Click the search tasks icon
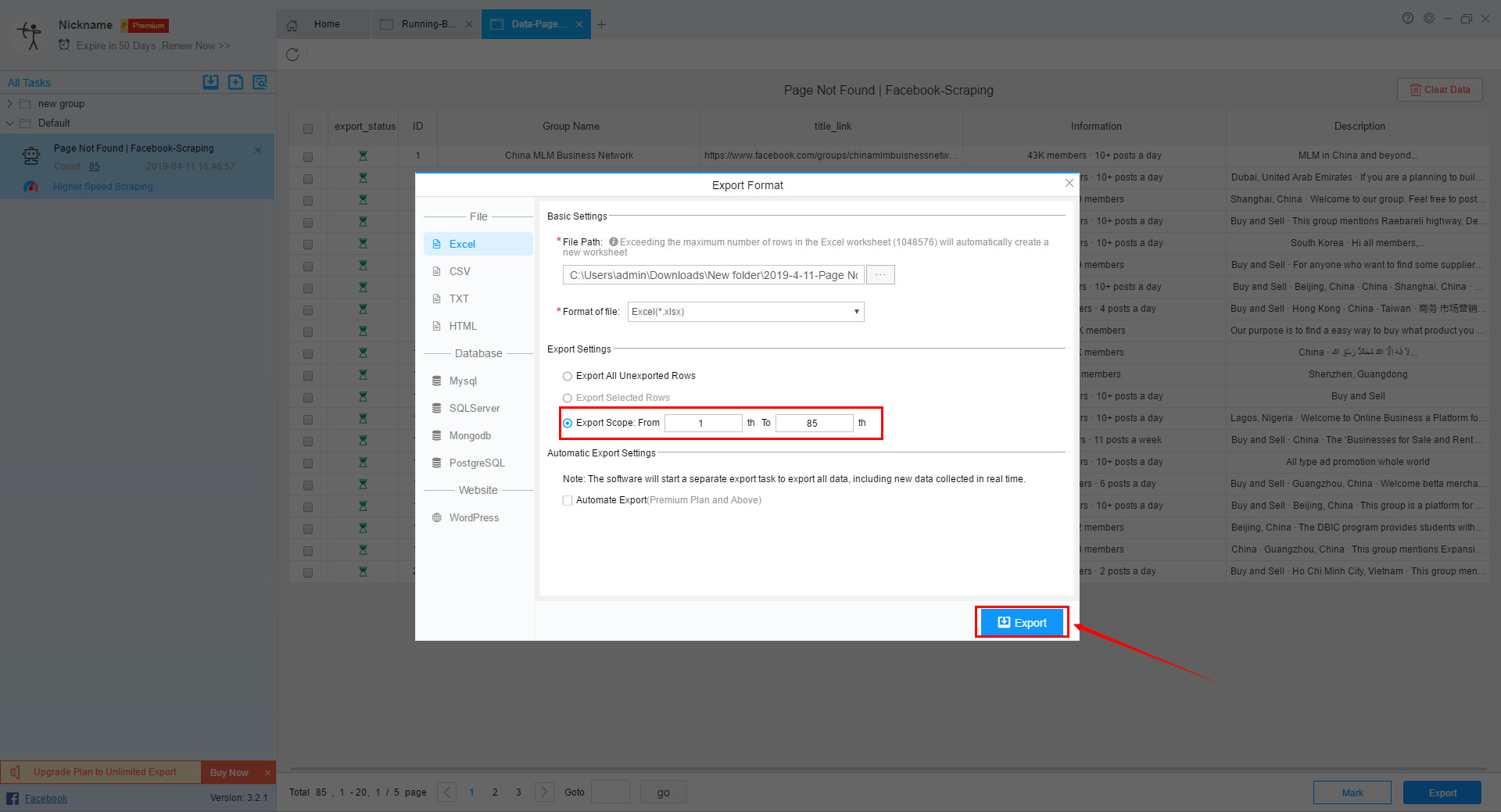The height and width of the screenshot is (812, 1501). pos(260,82)
